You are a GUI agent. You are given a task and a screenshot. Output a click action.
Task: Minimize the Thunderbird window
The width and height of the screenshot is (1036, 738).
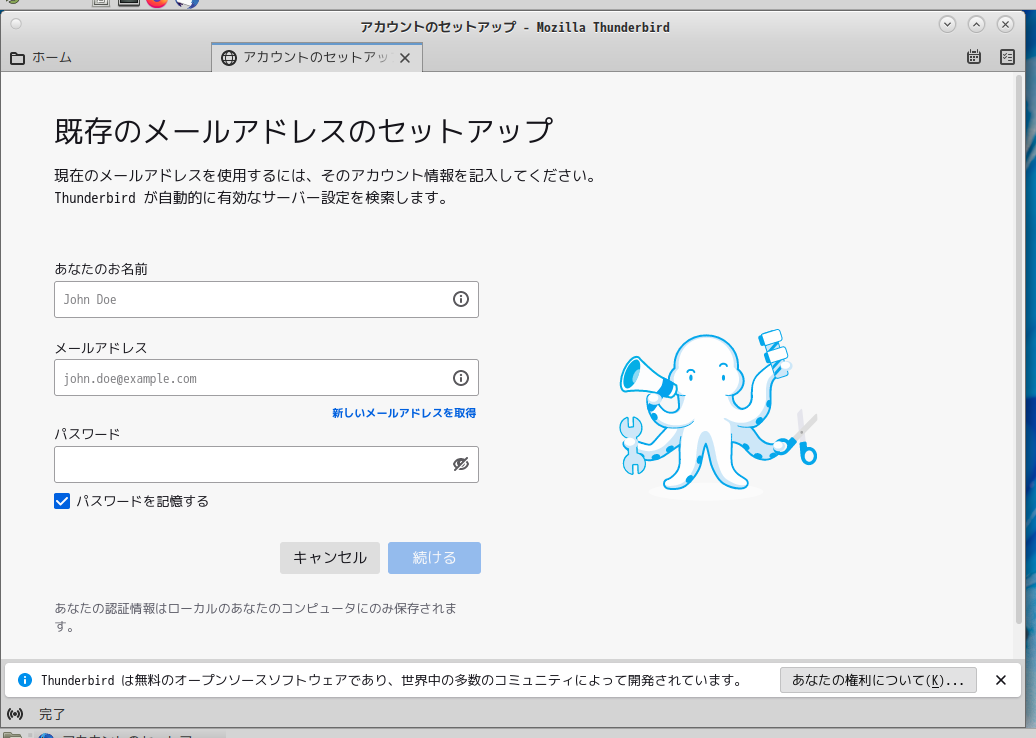click(x=947, y=24)
